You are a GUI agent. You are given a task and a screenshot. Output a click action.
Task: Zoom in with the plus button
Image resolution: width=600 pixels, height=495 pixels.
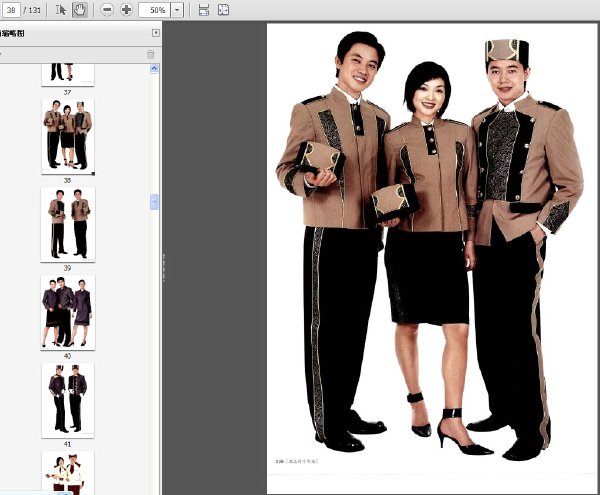click(x=126, y=10)
